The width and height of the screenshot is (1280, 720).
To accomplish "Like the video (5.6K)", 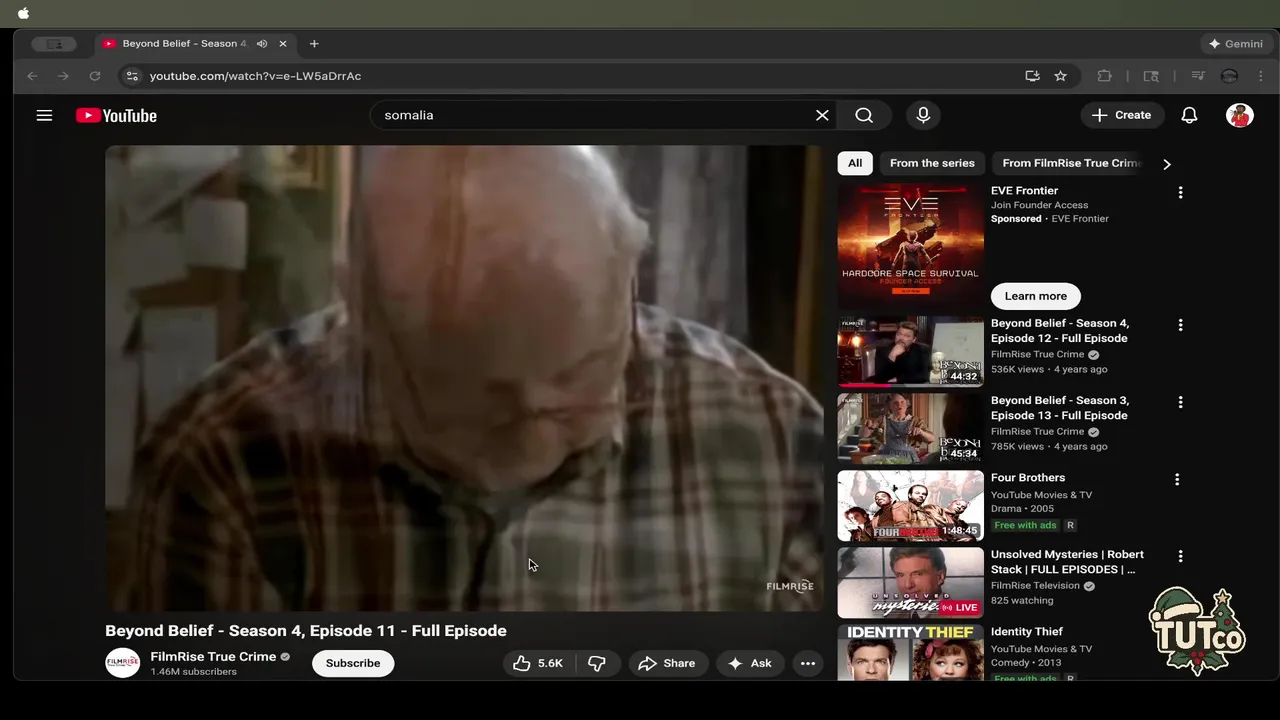I will tap(538, 663).
